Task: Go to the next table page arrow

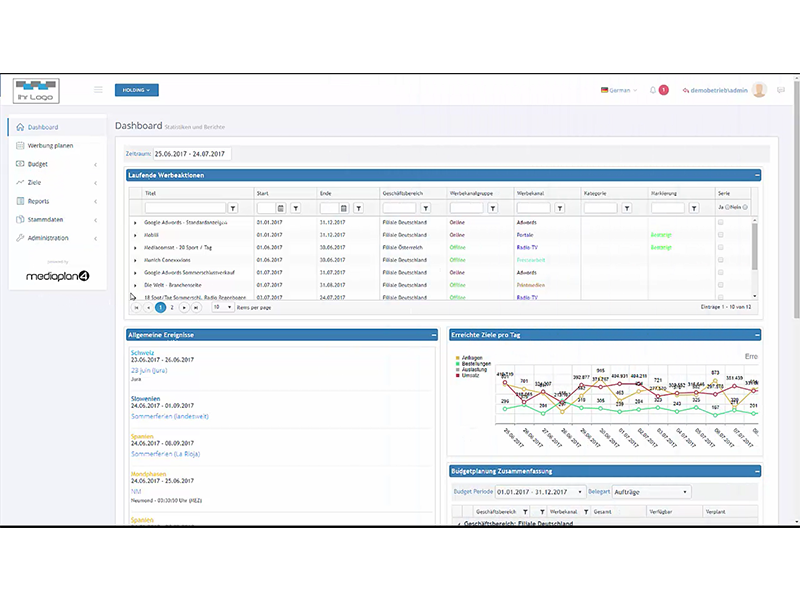Action: click(183, 307)
